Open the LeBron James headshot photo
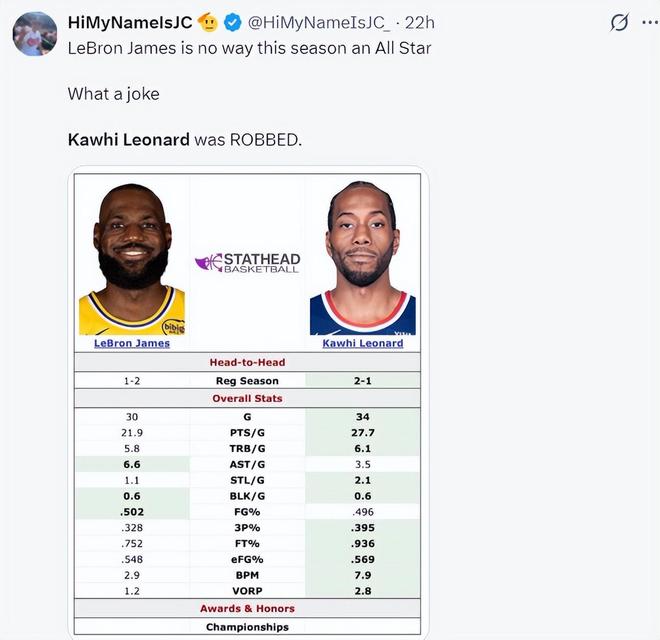This screenshot has width=660, height=640. [132, 258]
